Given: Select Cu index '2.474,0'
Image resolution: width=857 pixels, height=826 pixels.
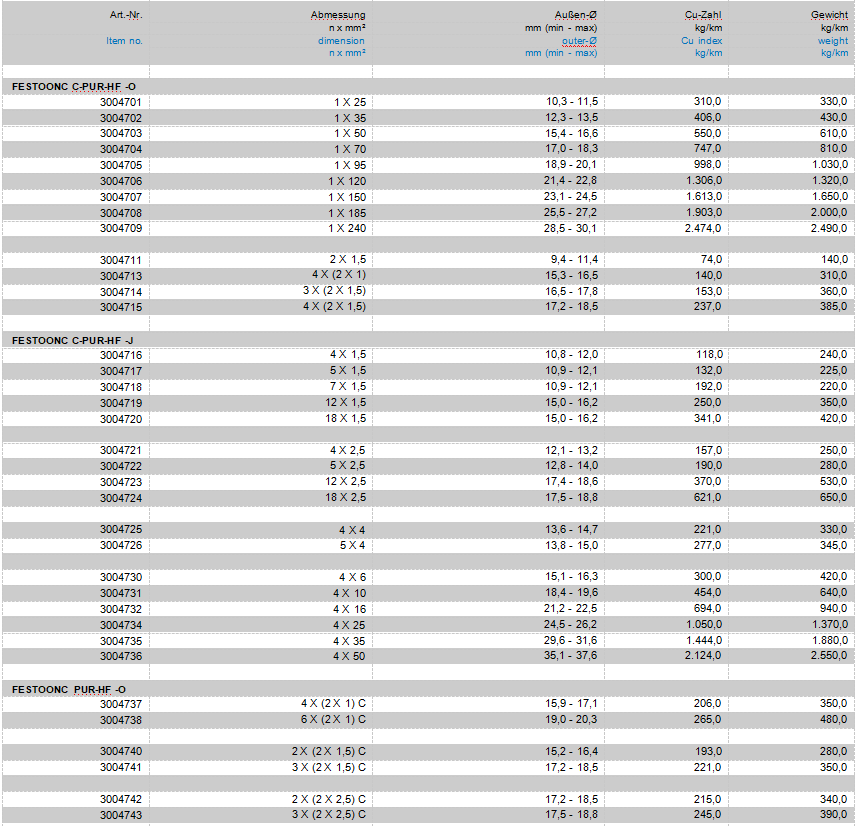Looking at the screenshot, I should [x=703, y=228].
